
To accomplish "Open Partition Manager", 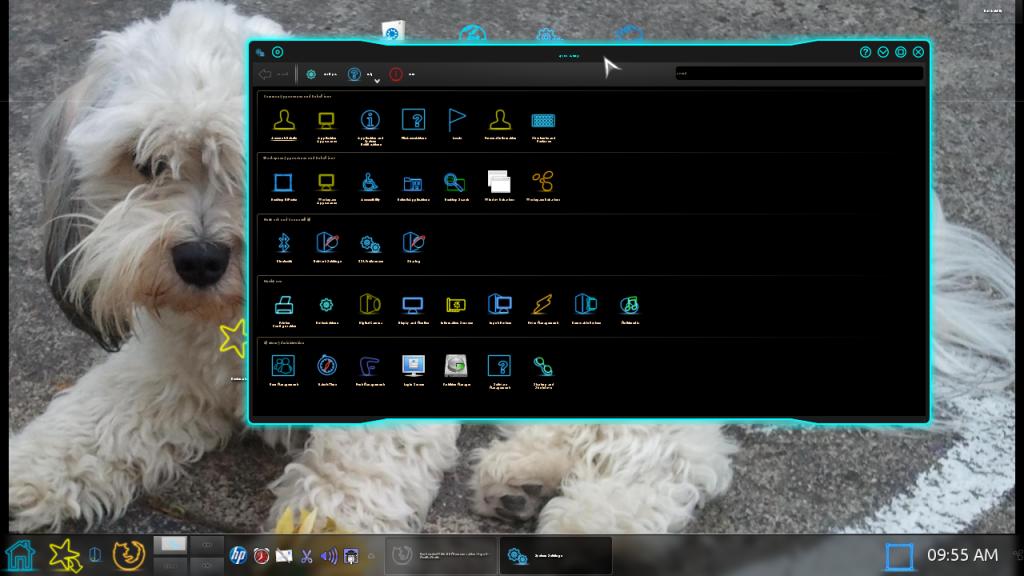I will pyautogui.click(x=456, y=368).
